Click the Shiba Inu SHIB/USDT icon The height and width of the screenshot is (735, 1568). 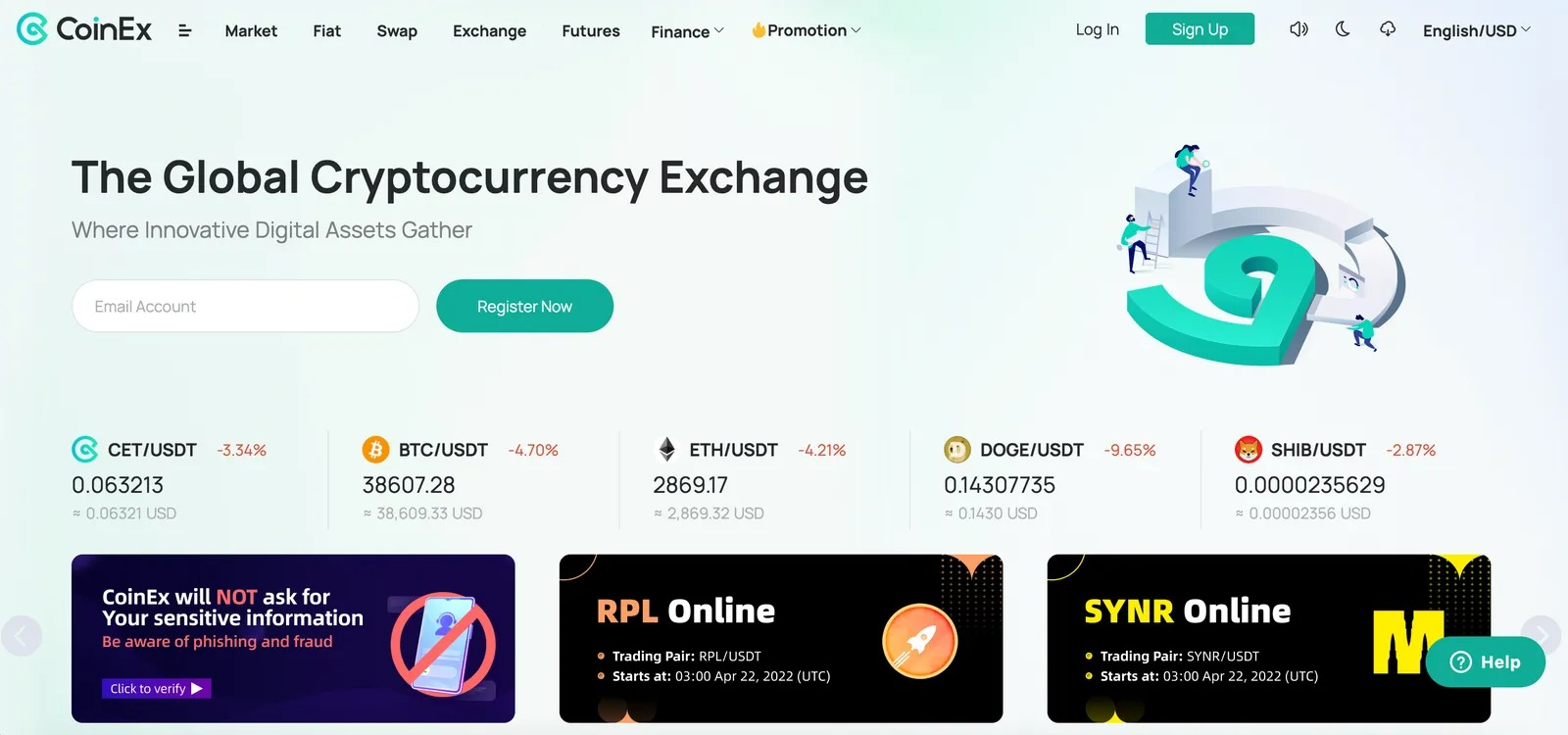(1248, 450)
